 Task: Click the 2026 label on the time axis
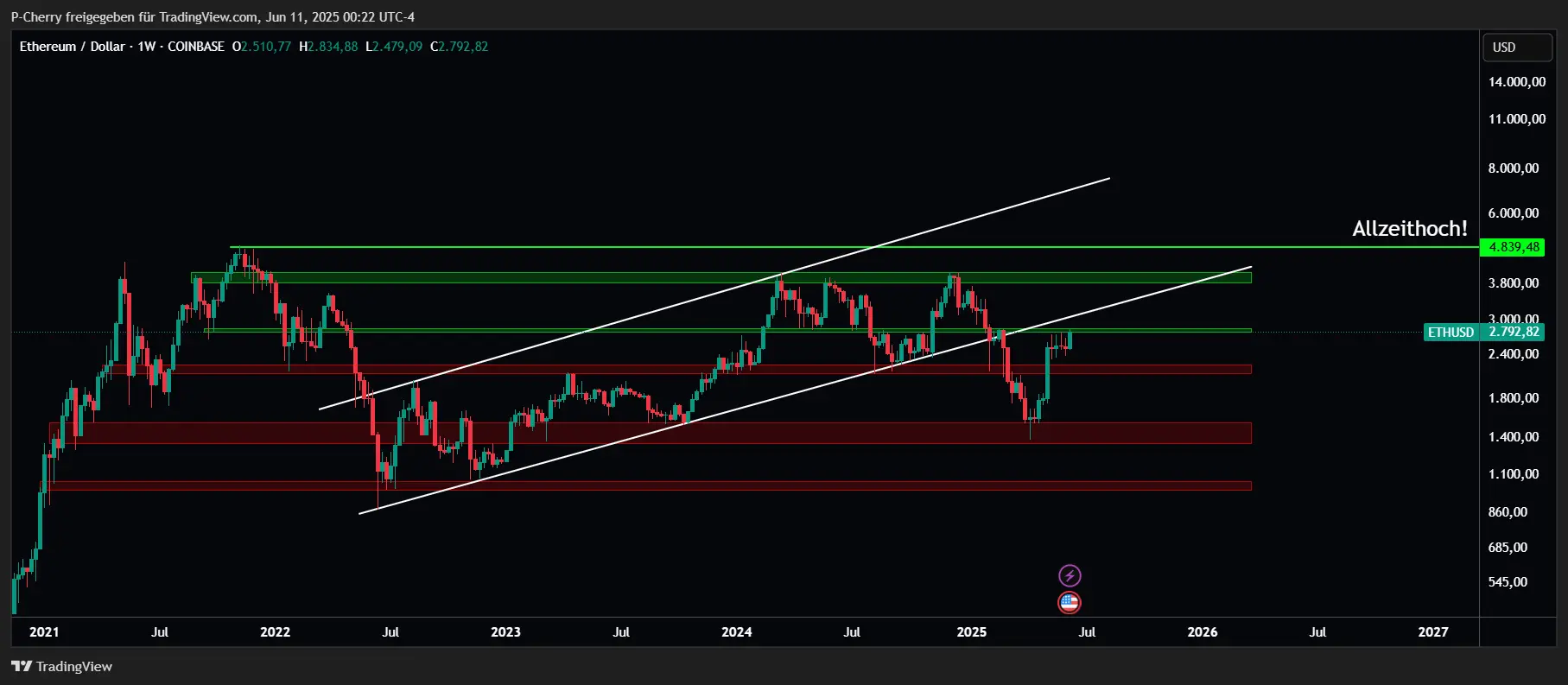1202,632
